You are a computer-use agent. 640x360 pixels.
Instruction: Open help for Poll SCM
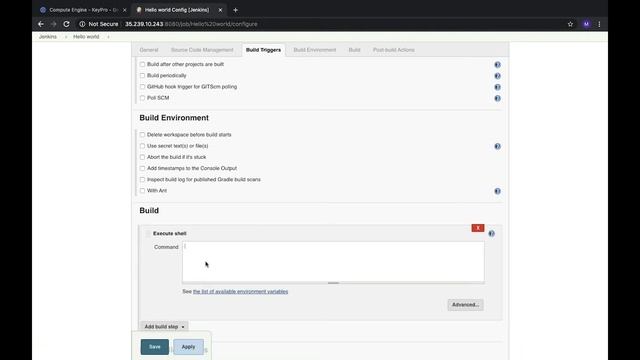[497, 98]
